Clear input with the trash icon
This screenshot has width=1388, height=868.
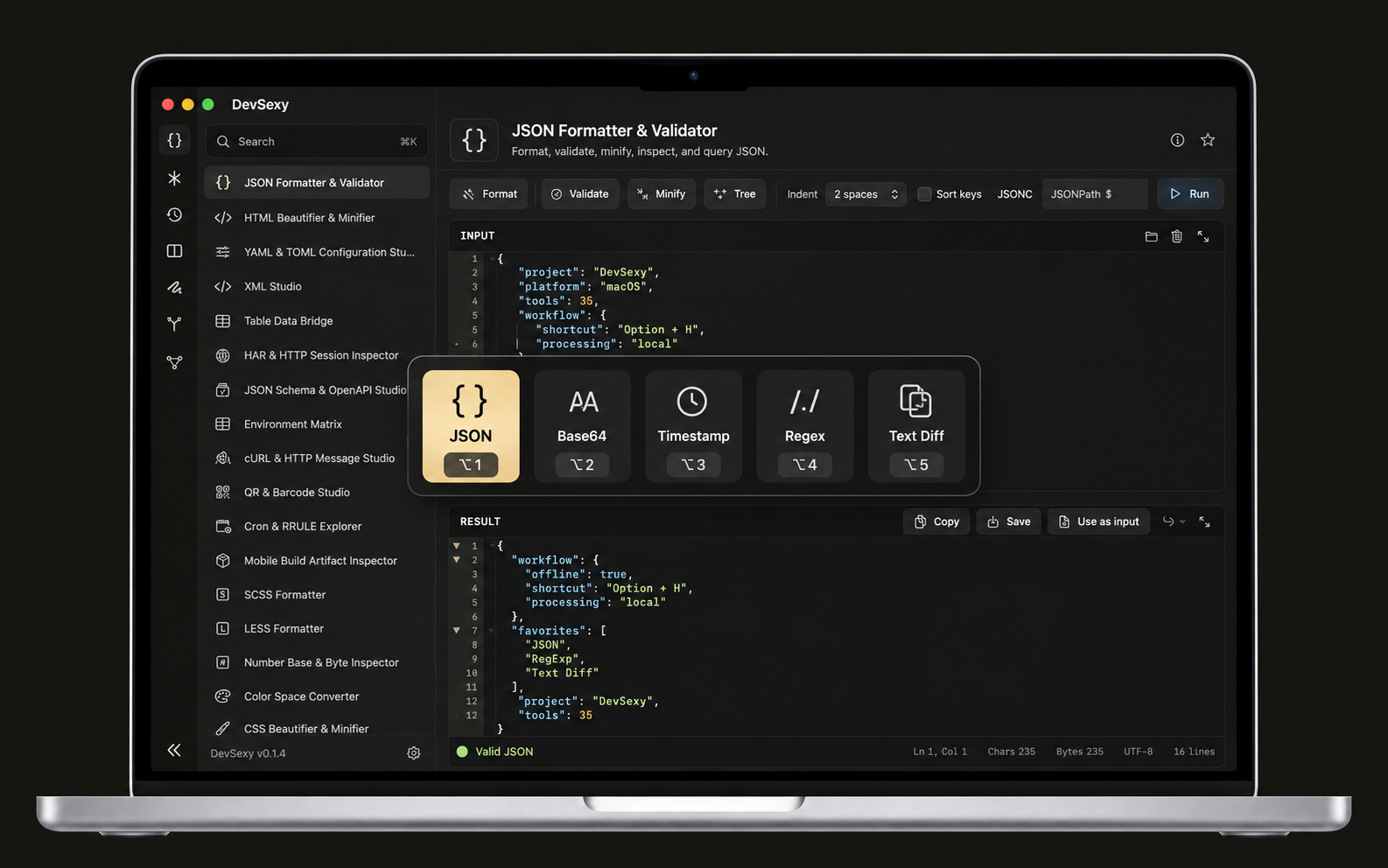click(x=1177, y=236)
